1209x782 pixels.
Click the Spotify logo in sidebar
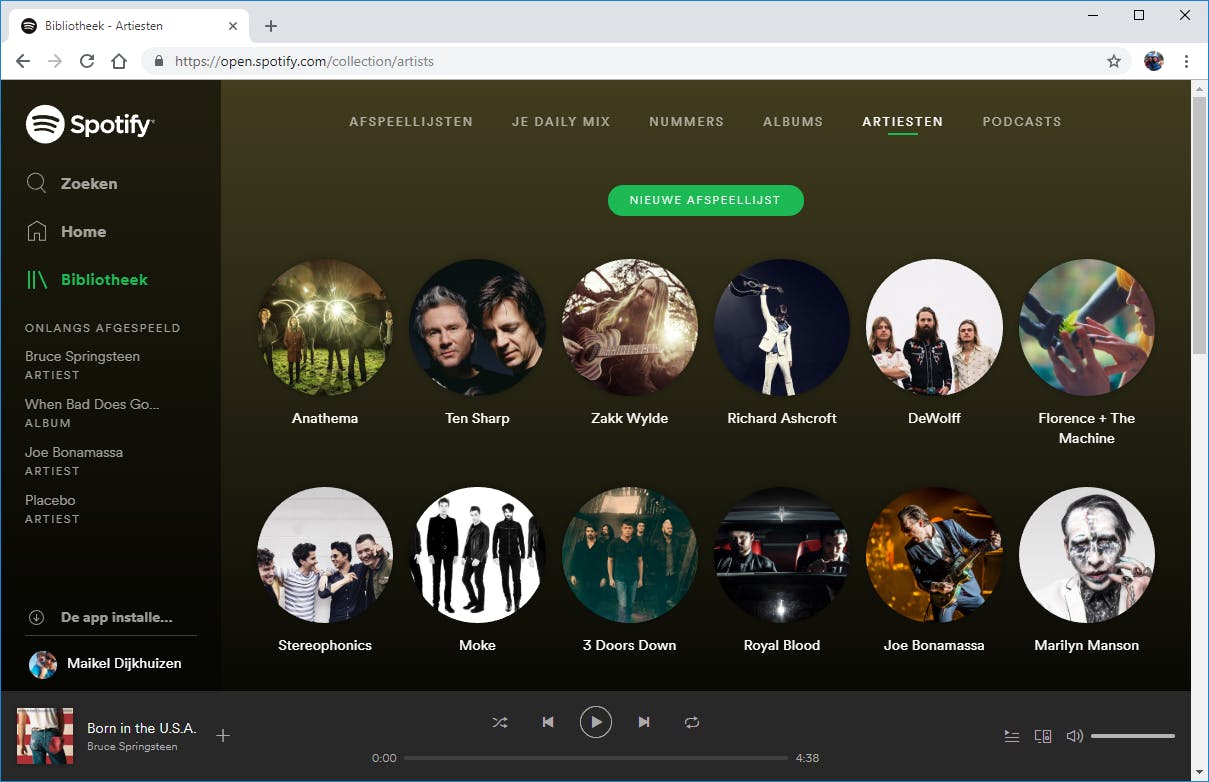[x=90, y=124]
